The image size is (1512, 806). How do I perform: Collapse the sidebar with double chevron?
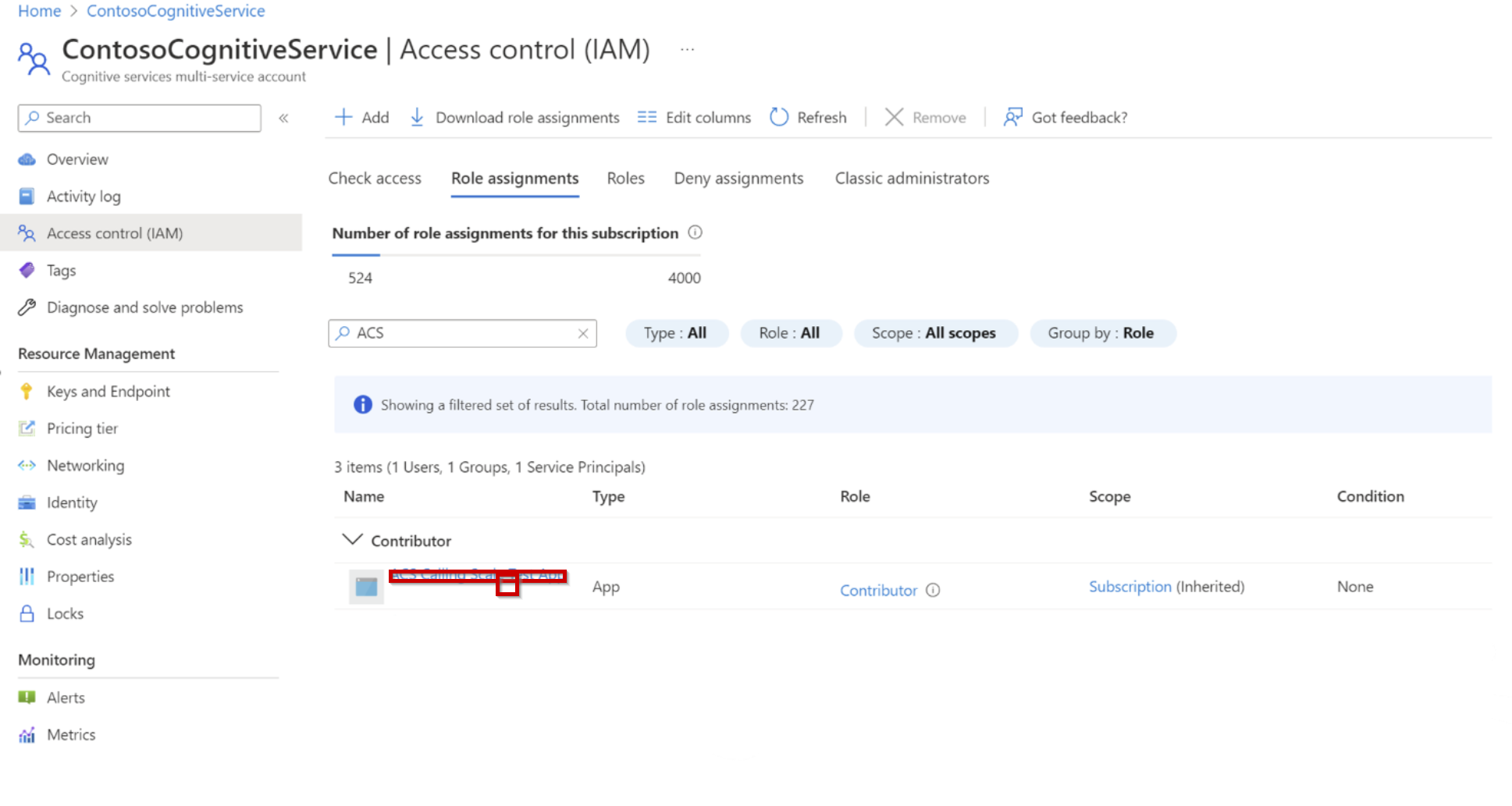pos(283,118)
